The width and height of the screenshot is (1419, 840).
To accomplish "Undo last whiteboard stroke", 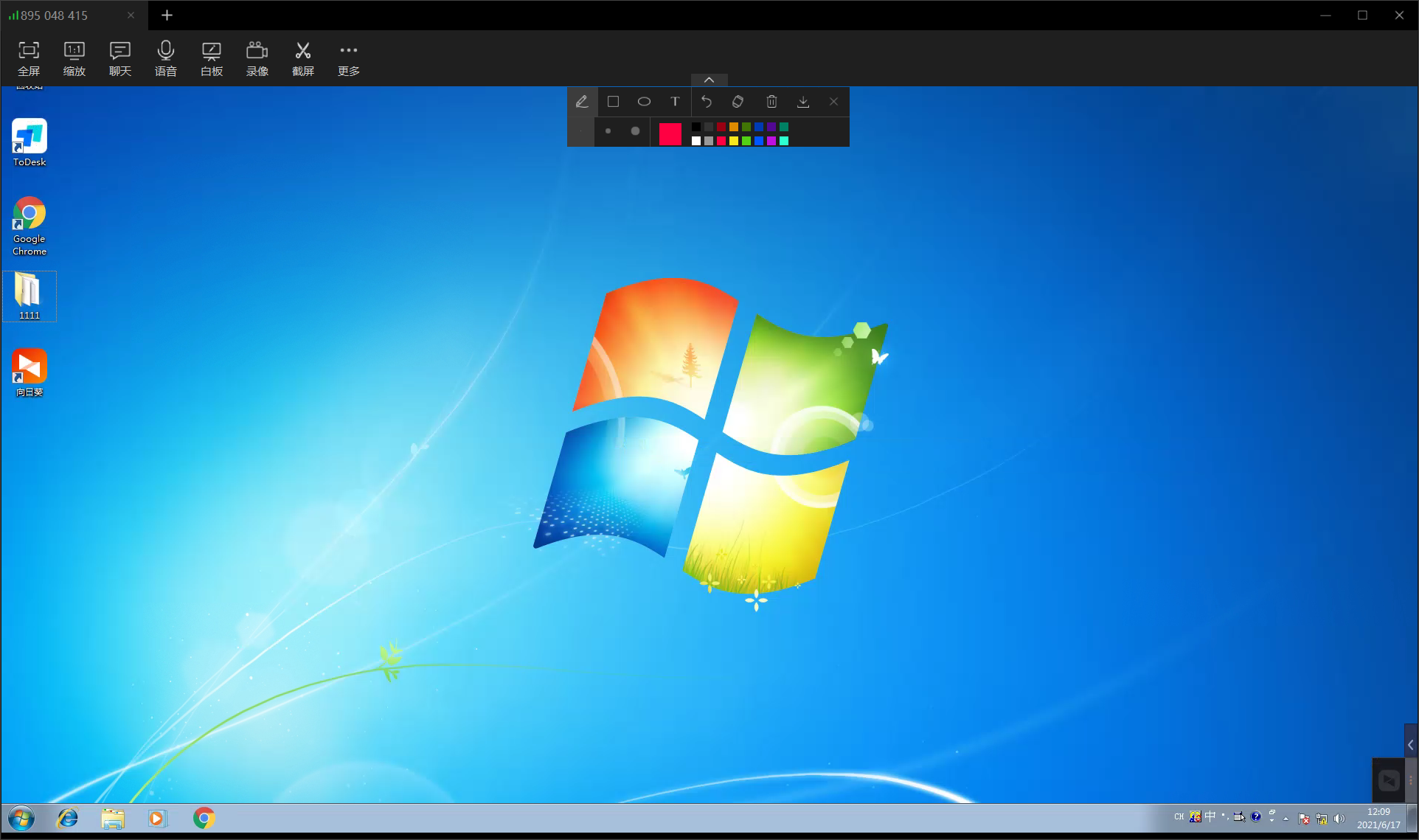I will [707, 102].
